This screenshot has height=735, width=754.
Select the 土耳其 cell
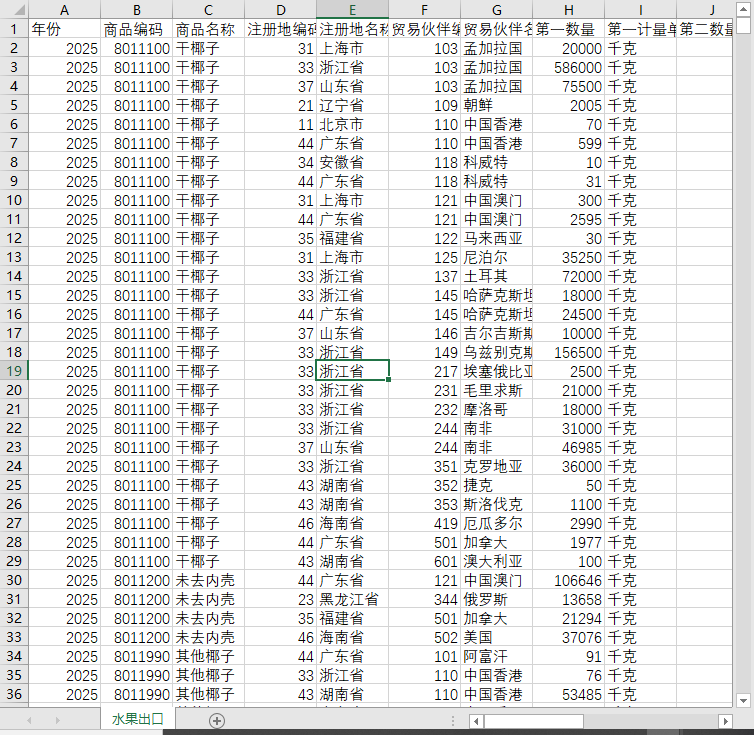(496, 276)
